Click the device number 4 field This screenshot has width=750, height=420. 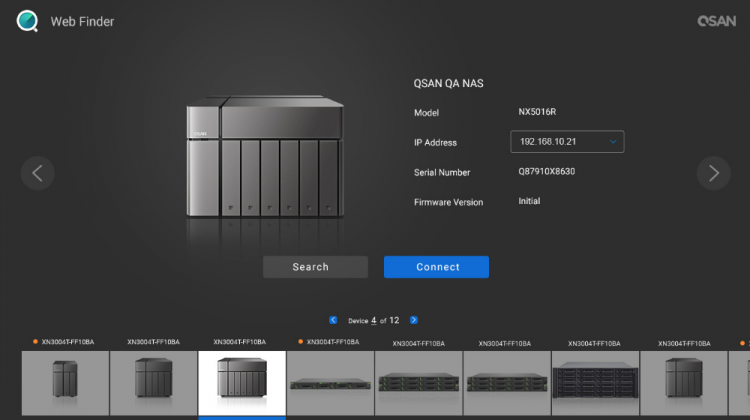coord(374,321)
